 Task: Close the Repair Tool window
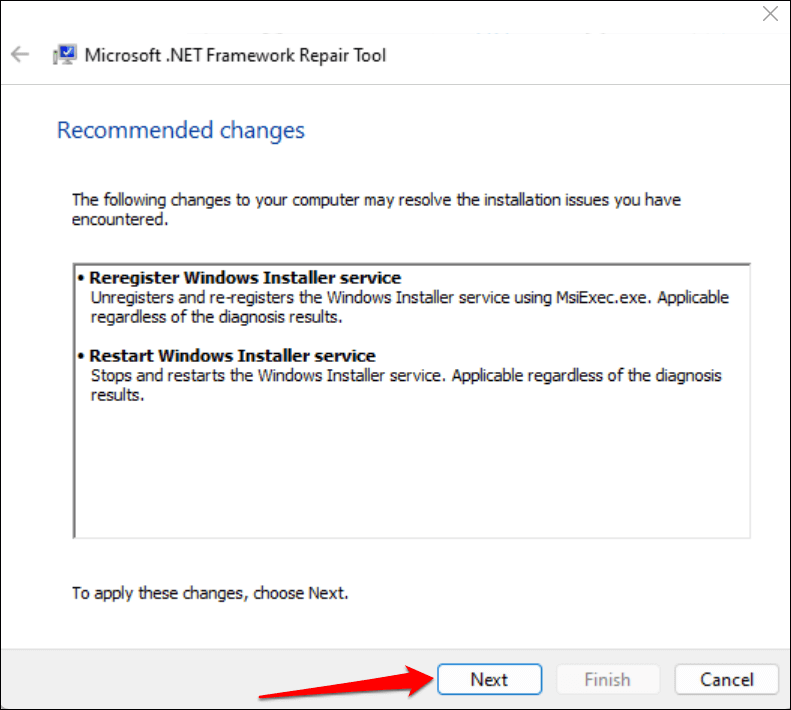770,14
